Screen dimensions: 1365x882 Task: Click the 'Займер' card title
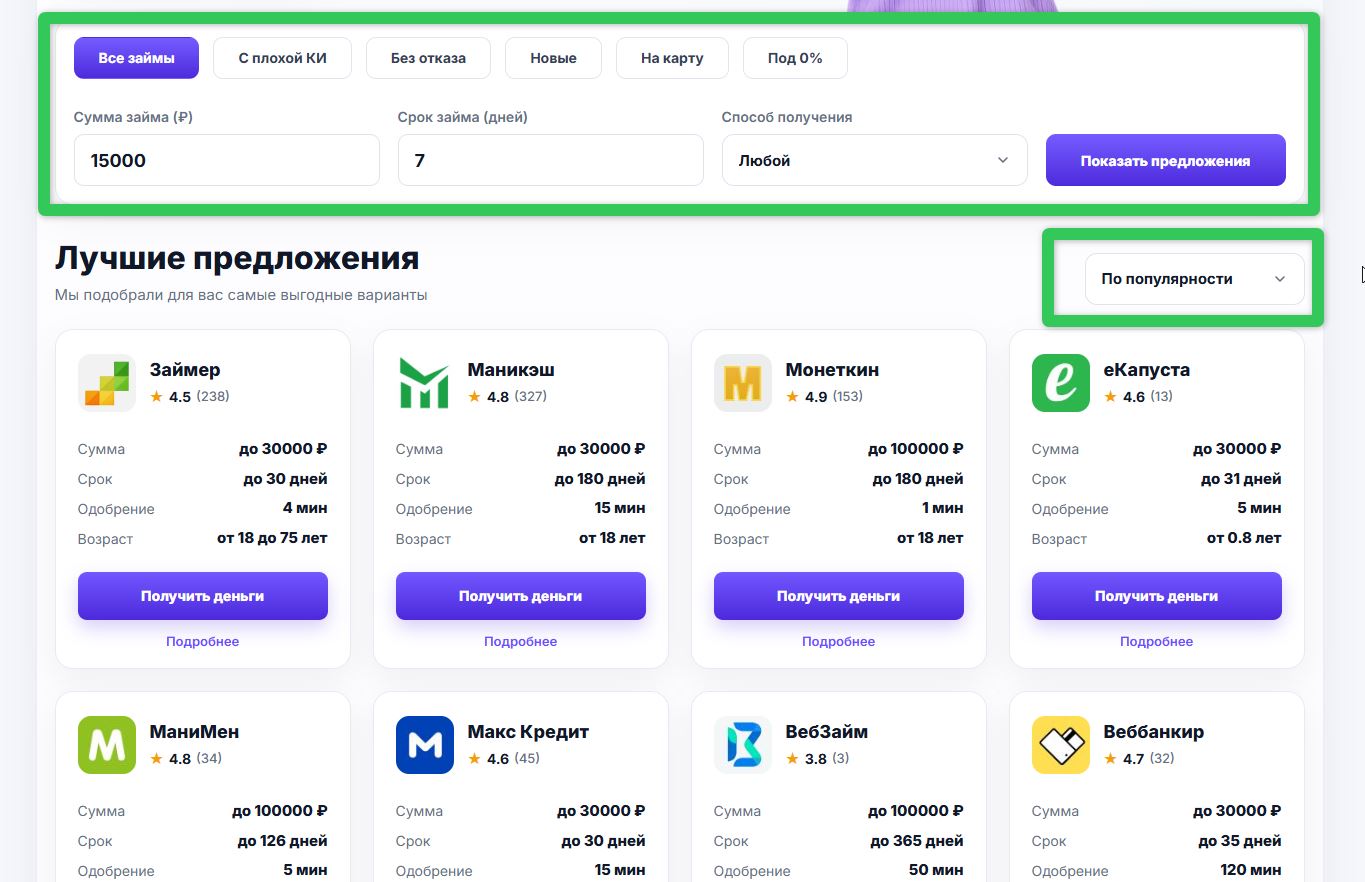[x=185, y=370]
